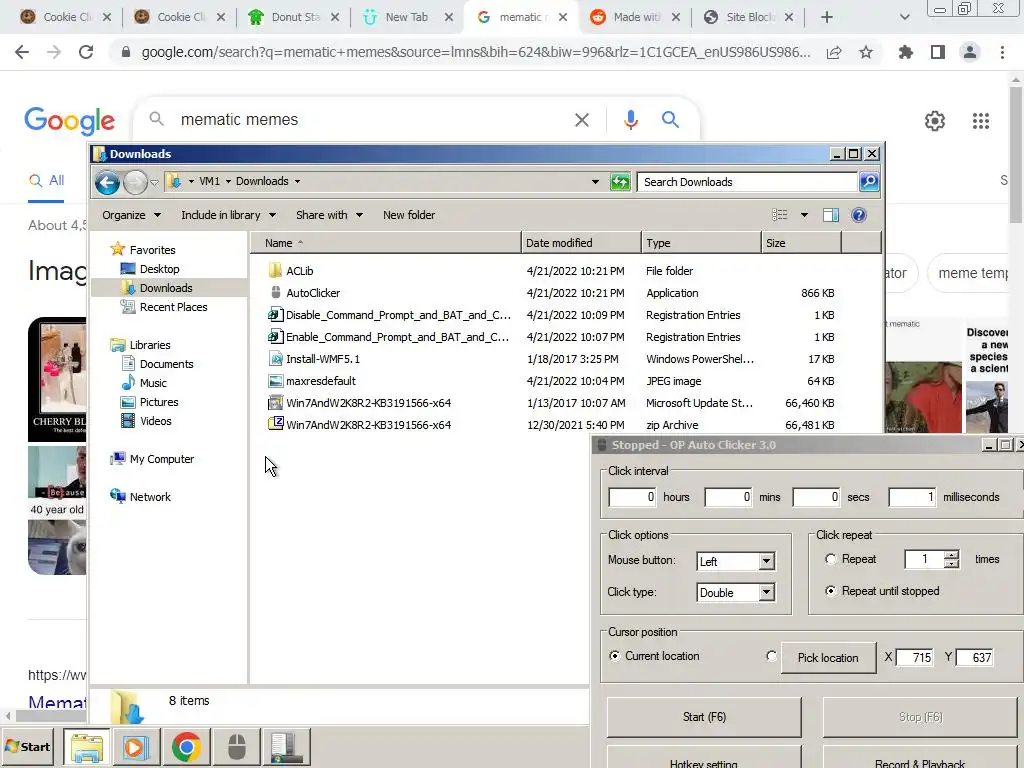Viewport: 1024px width, 768px height.
Task: Open the ACLib folder
Action: click(300, 271)
